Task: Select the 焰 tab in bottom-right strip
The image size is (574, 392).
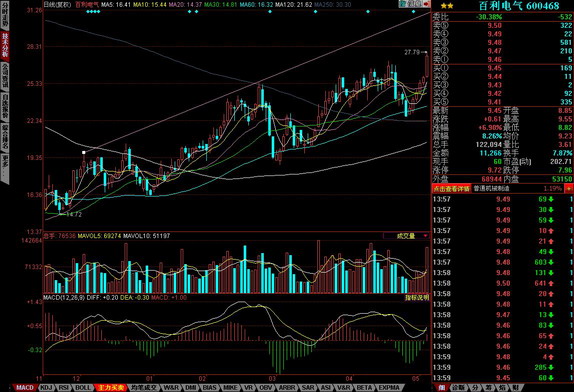Action: pyautogui.click(x=503, y=387)
